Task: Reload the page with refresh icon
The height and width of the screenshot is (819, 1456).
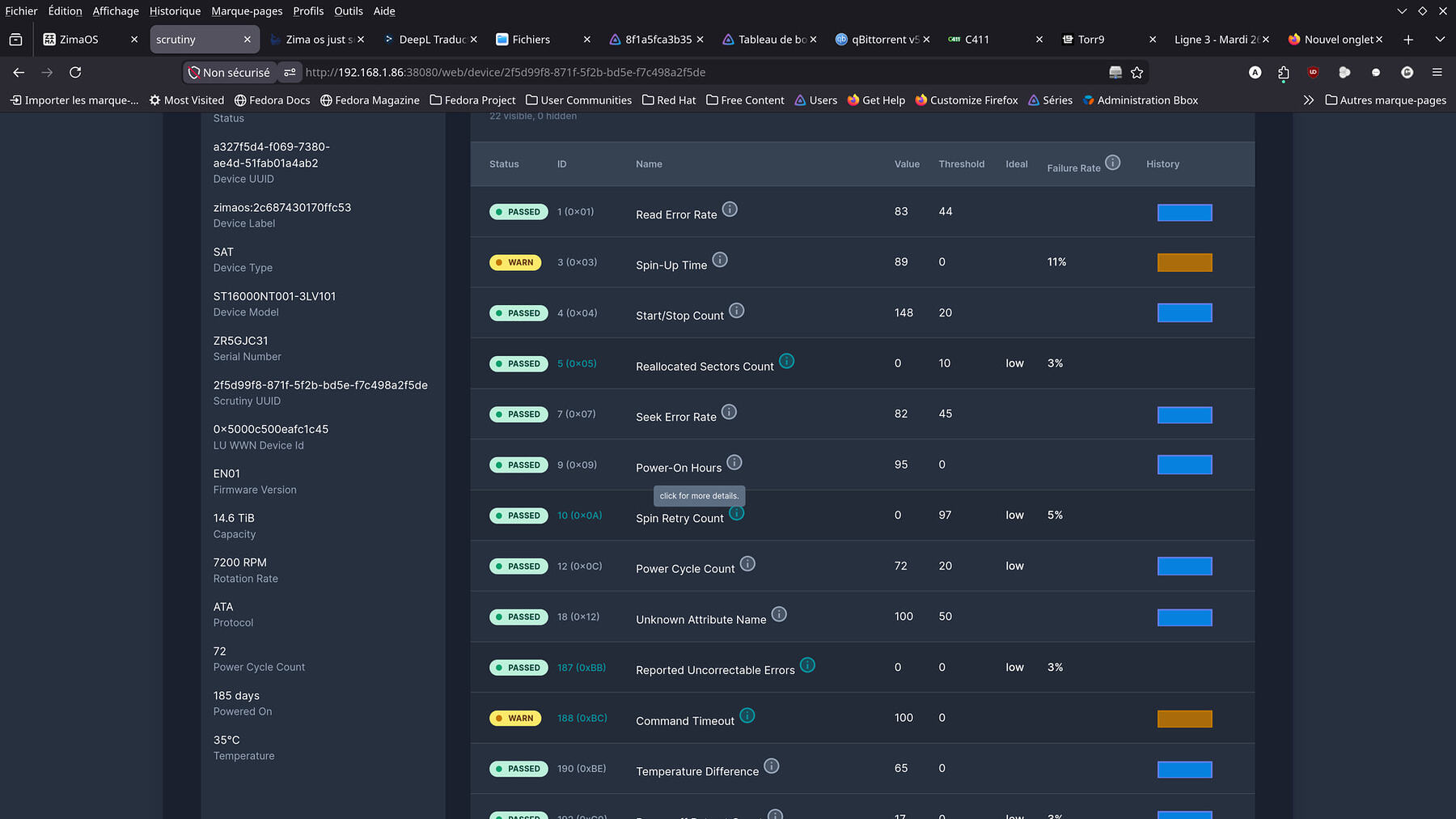Action: click(75, 73)
